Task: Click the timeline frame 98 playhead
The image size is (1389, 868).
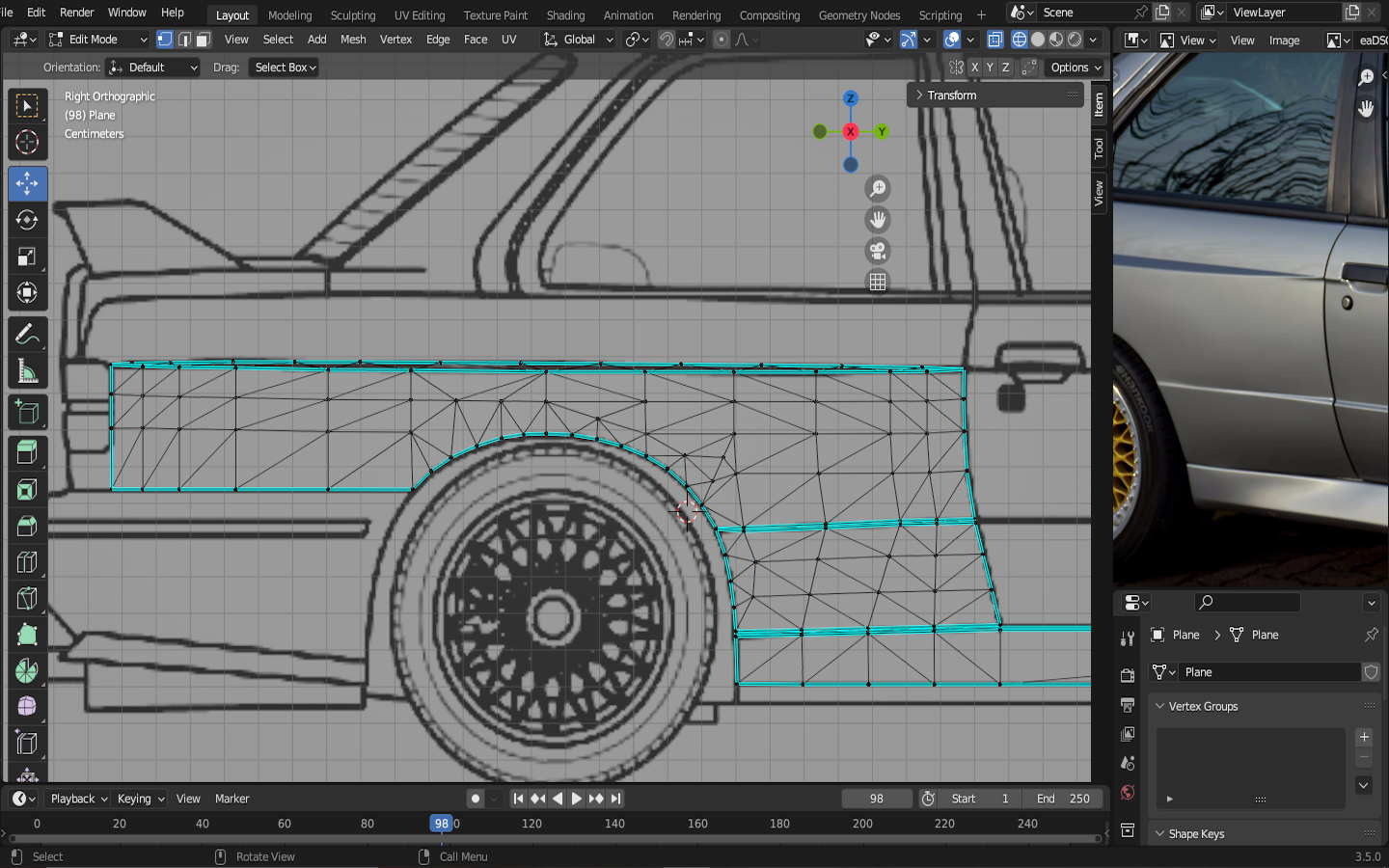Action: coord(441,824)
